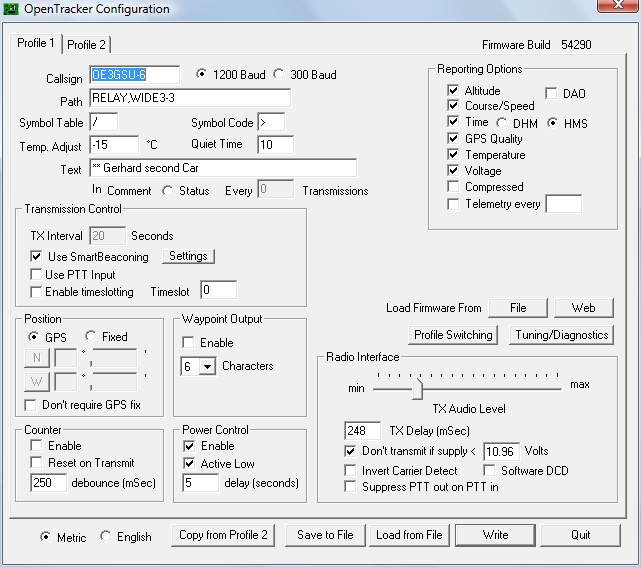The width and height of the screenshot is (641, 567).
Task: Click the Symbol Table input field
Action: pos(104,122)
